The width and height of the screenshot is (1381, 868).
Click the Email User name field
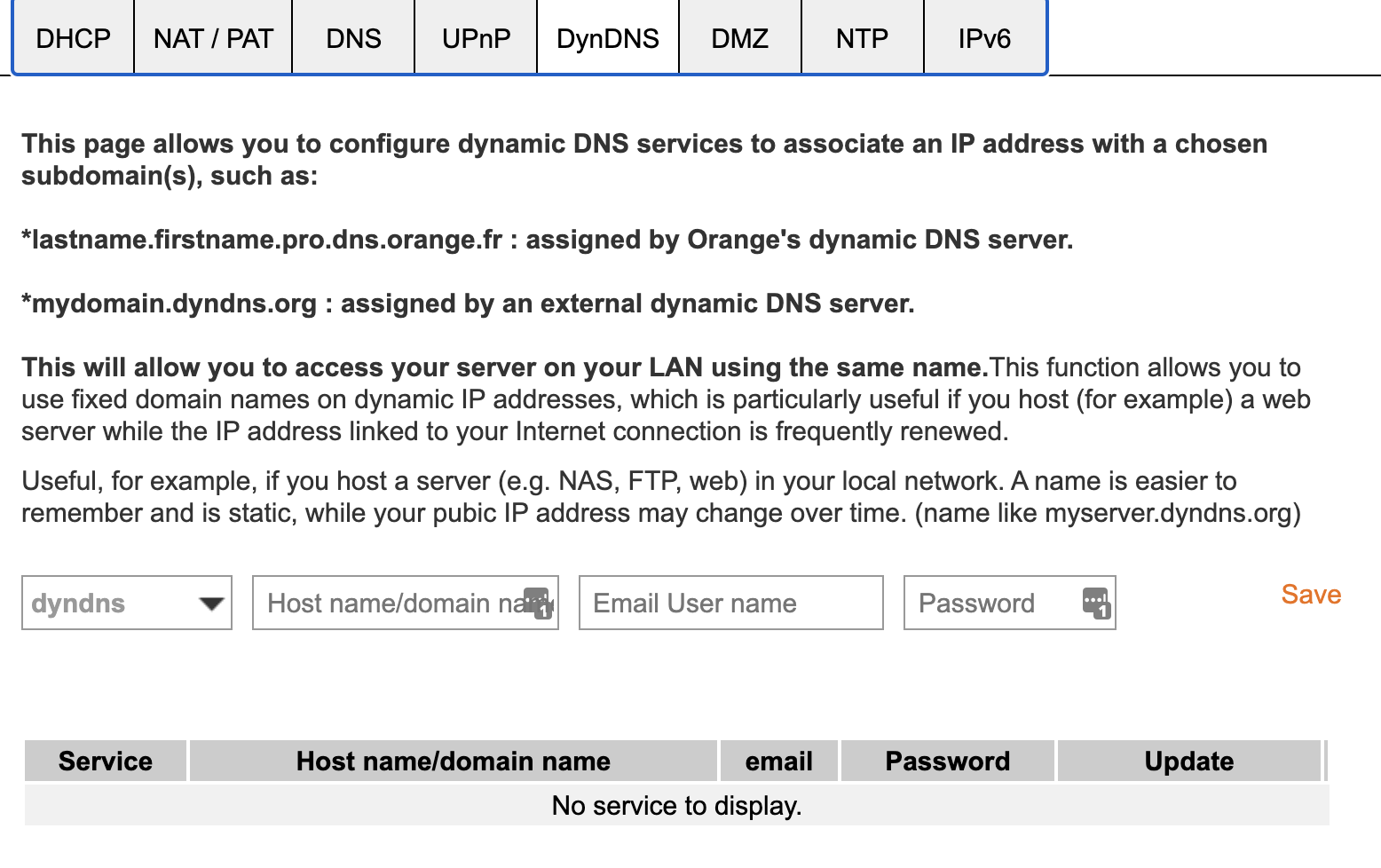tap(730, 604)
